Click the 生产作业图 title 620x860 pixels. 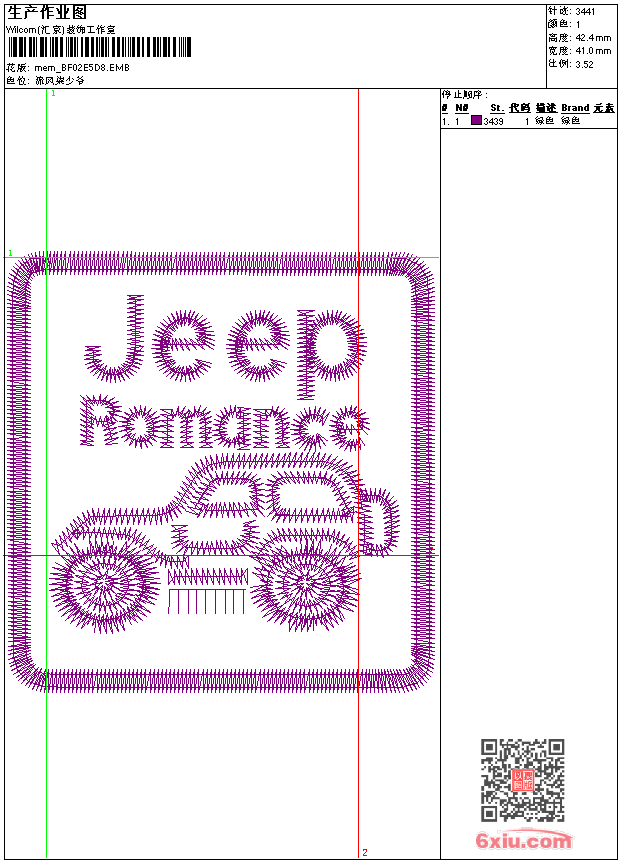(x=47, y=13)
